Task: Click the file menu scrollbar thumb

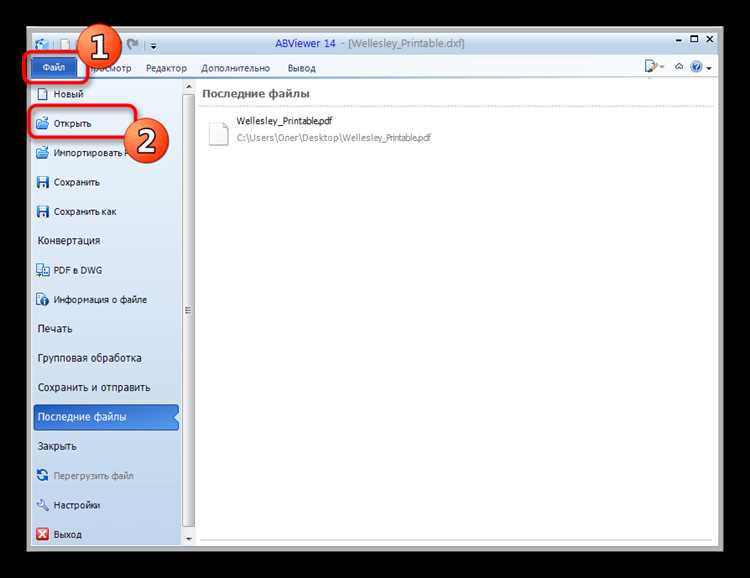Action: (188, 310)
